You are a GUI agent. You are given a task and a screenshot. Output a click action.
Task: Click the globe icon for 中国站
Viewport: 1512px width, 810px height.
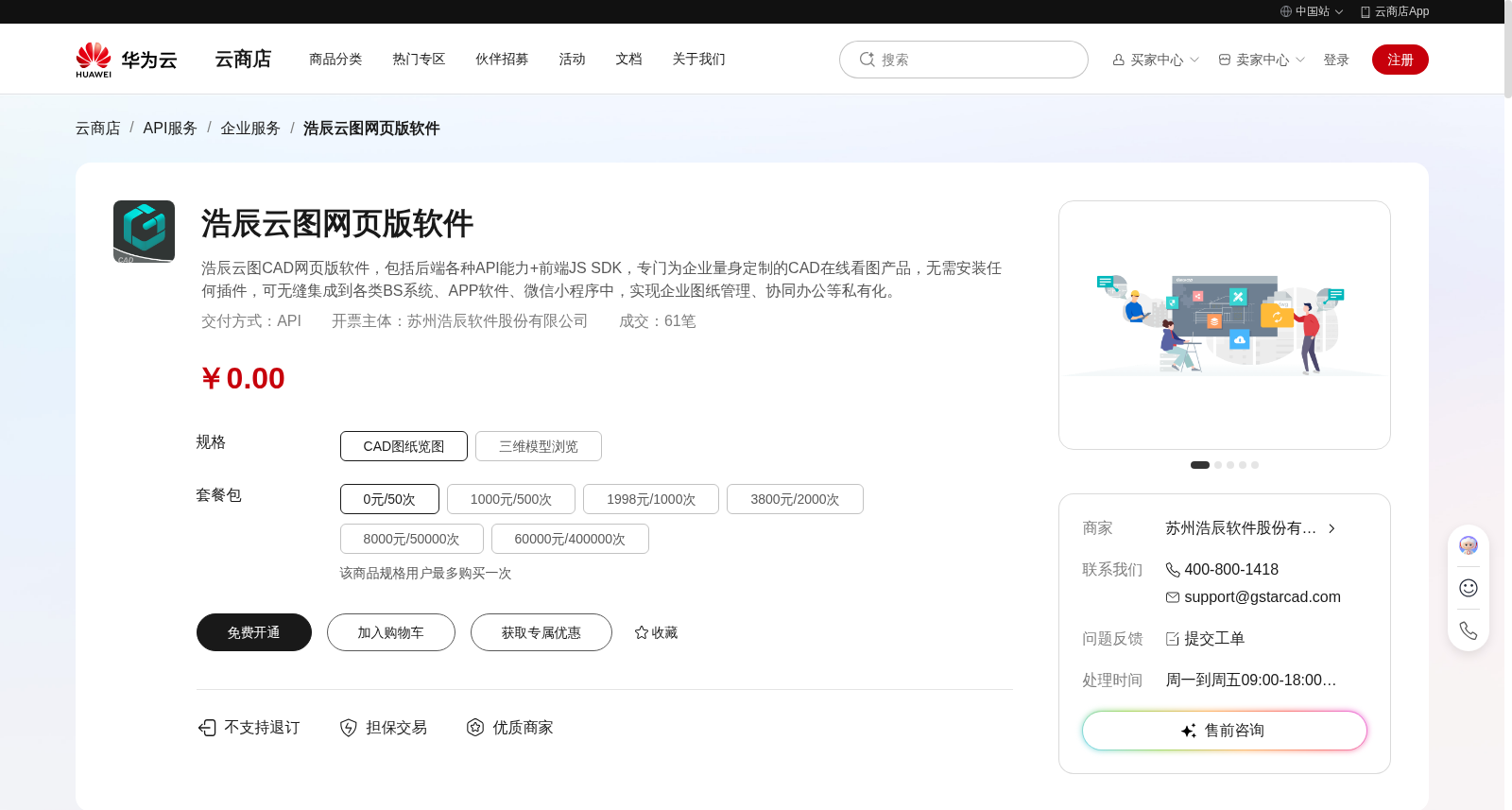click(1286, 11)
